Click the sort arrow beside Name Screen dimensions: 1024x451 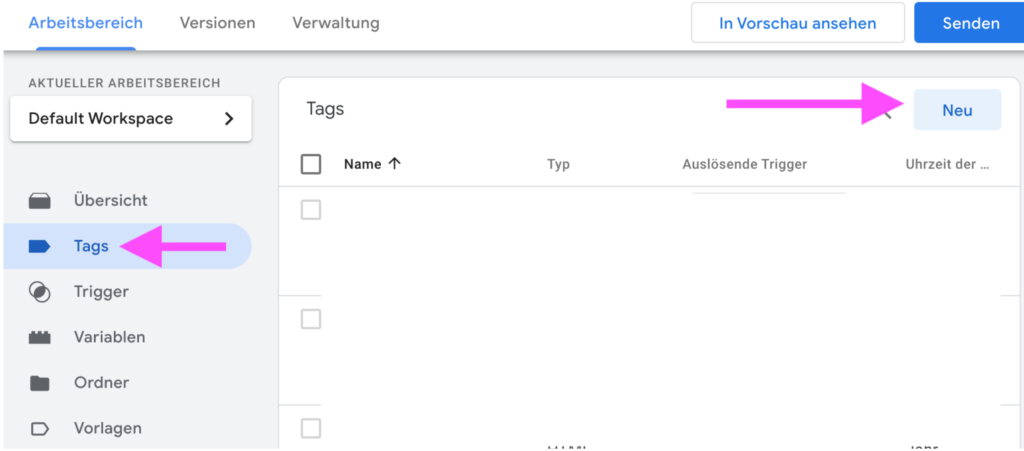pos(394,164)
